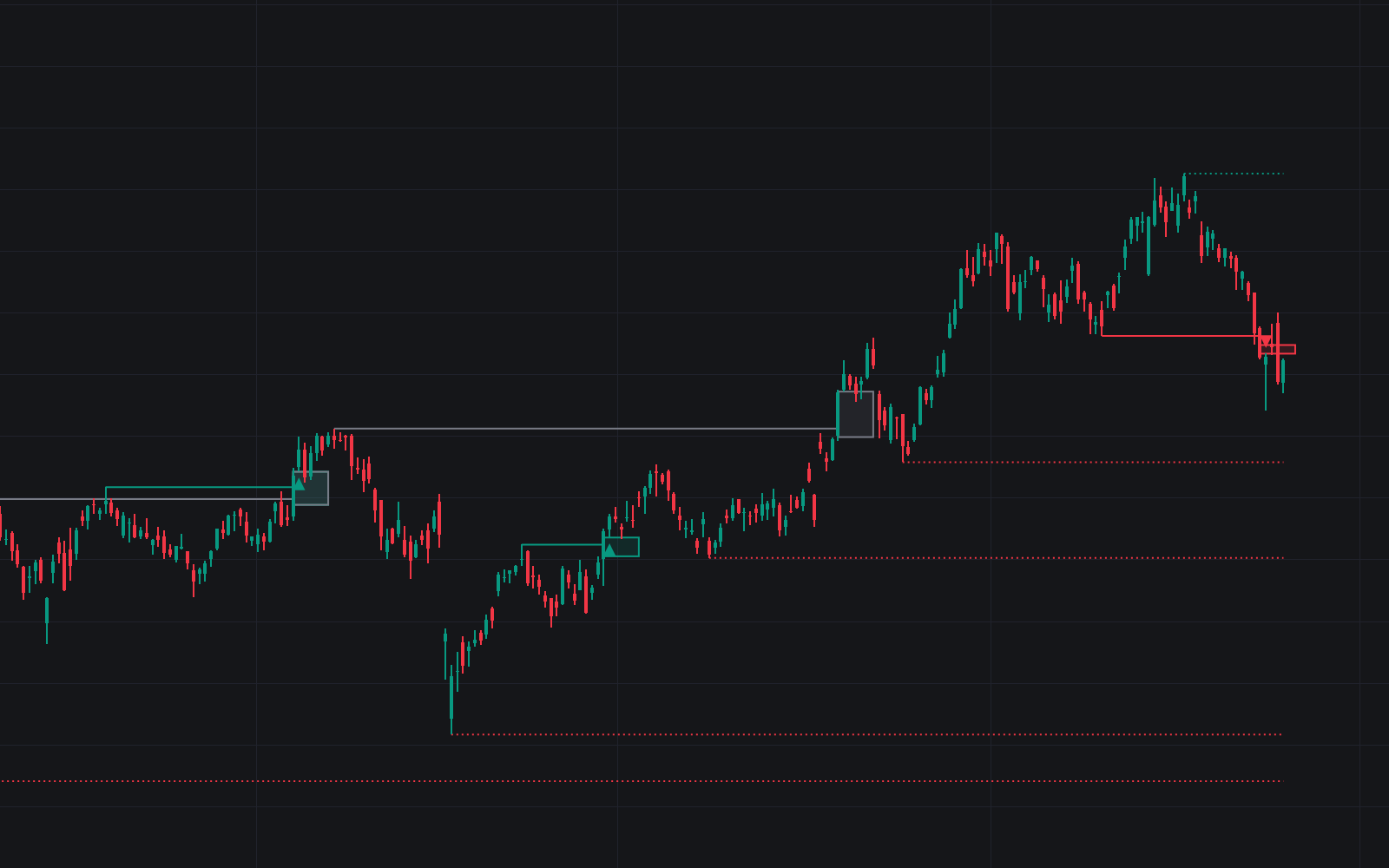Click the red dotted line starting at the deepest swing low
The width and height of the screenshot is (1389, 868).
866,734
